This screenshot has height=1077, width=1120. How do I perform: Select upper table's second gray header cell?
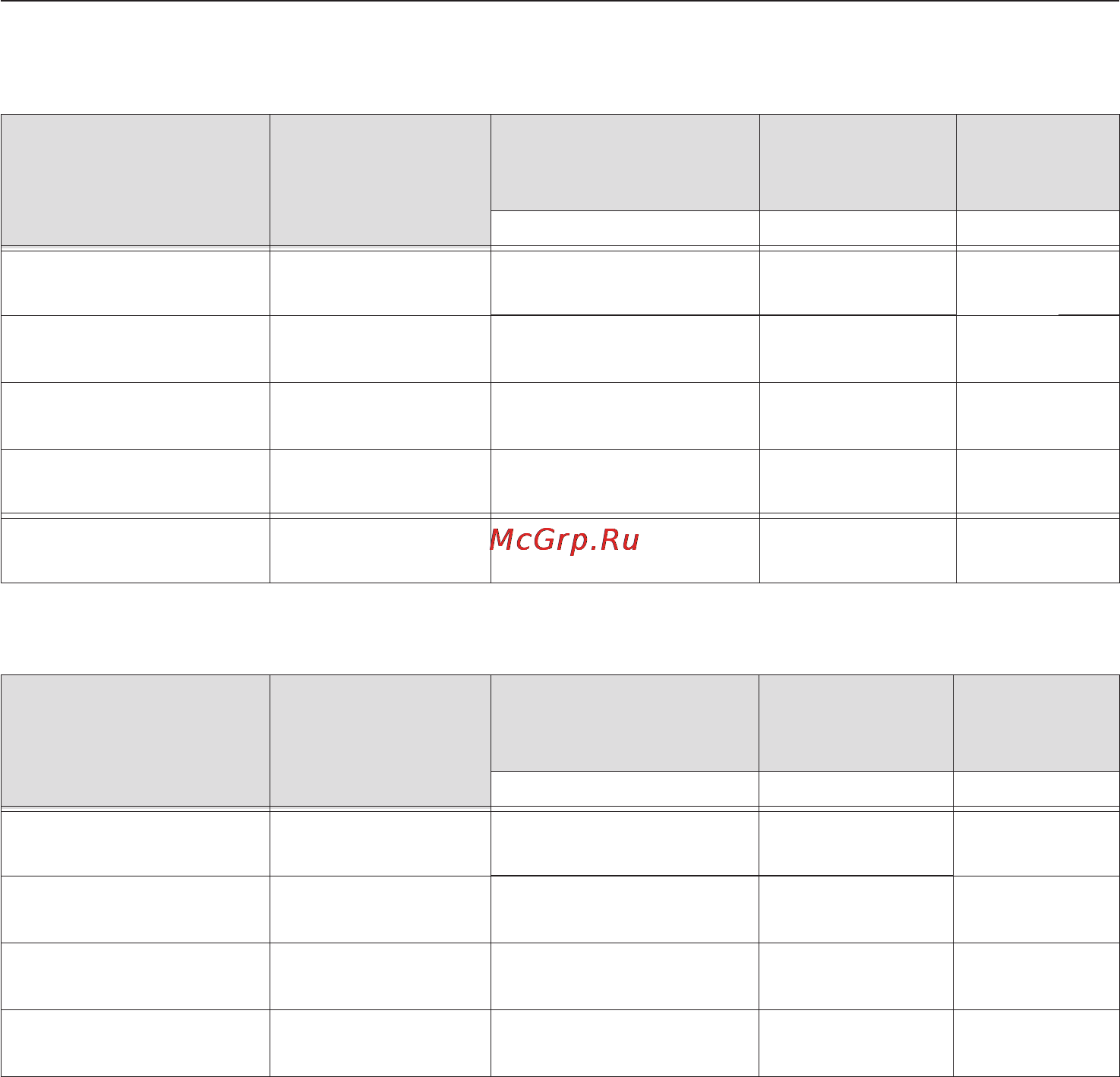click(x=380, y=180)
